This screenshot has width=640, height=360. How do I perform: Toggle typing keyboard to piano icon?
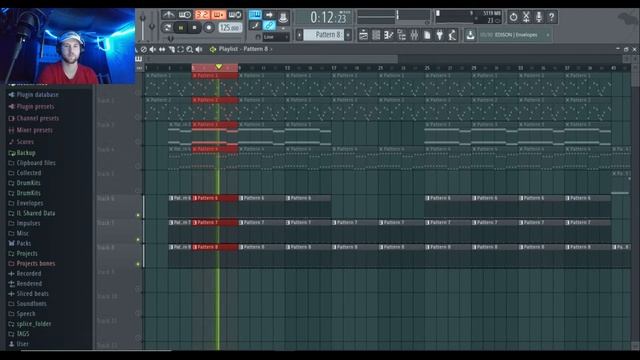(255, 15)
